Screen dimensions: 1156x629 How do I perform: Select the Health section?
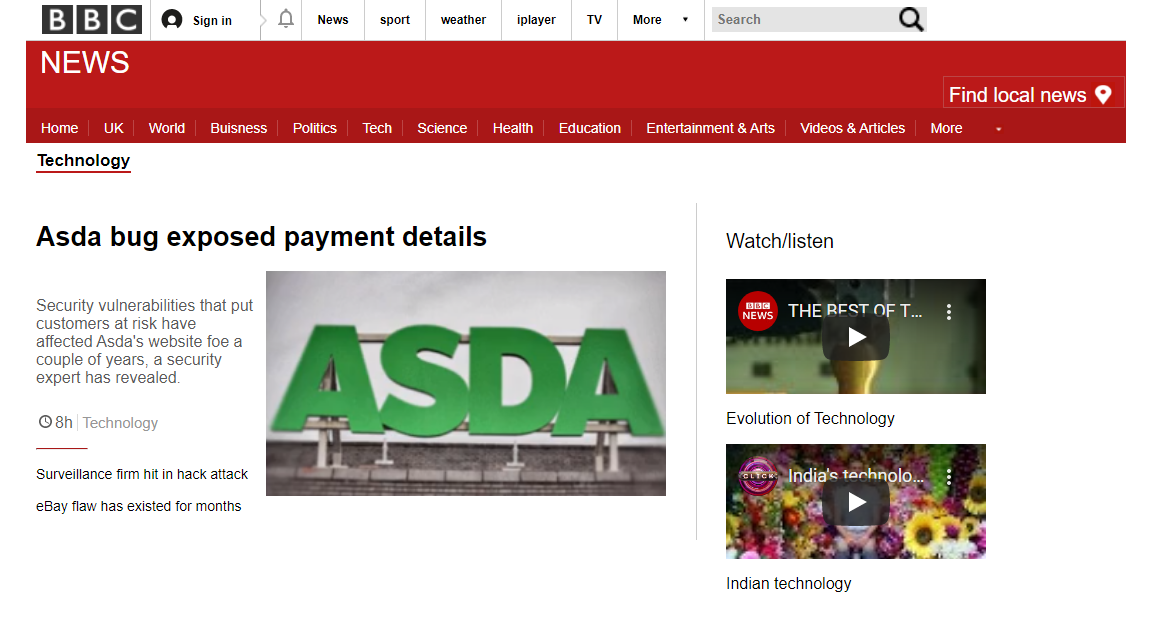[x=512, y=128]
